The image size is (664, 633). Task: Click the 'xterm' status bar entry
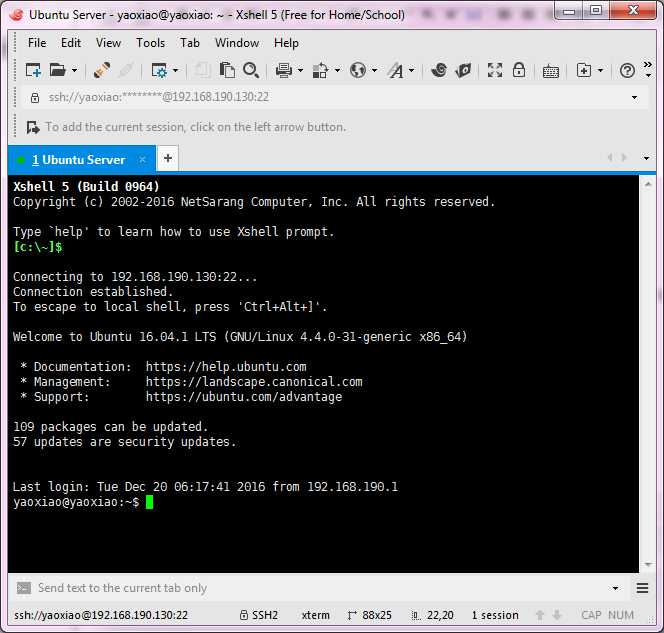315,615
